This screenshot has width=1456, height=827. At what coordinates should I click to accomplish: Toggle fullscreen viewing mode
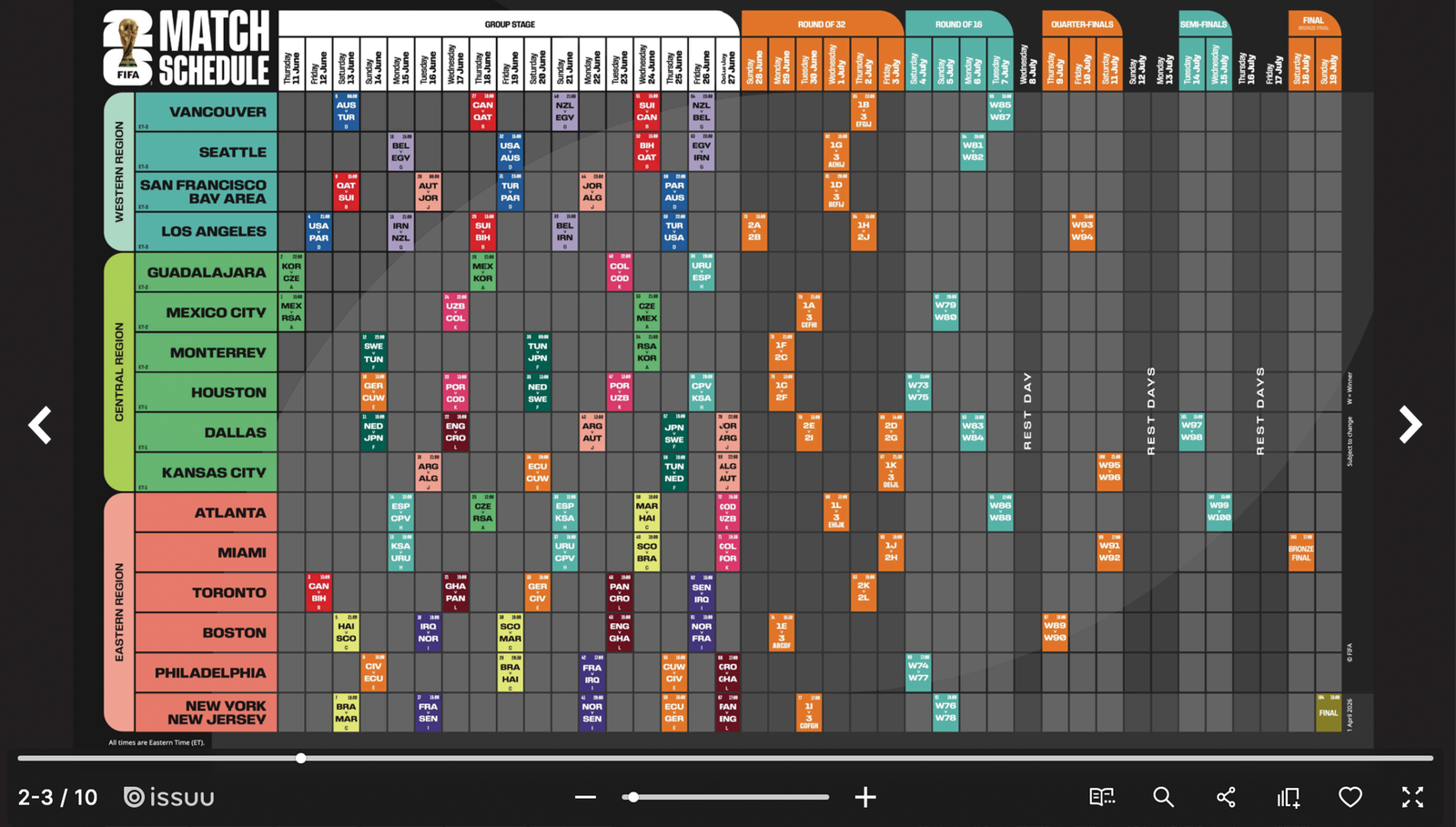pyautogui.click(x=1412, y=798)
